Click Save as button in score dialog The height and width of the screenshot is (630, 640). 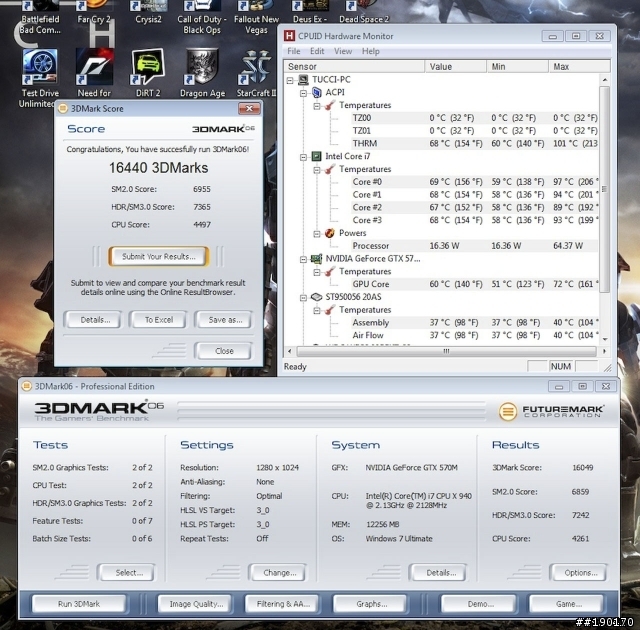click(225, 319)
